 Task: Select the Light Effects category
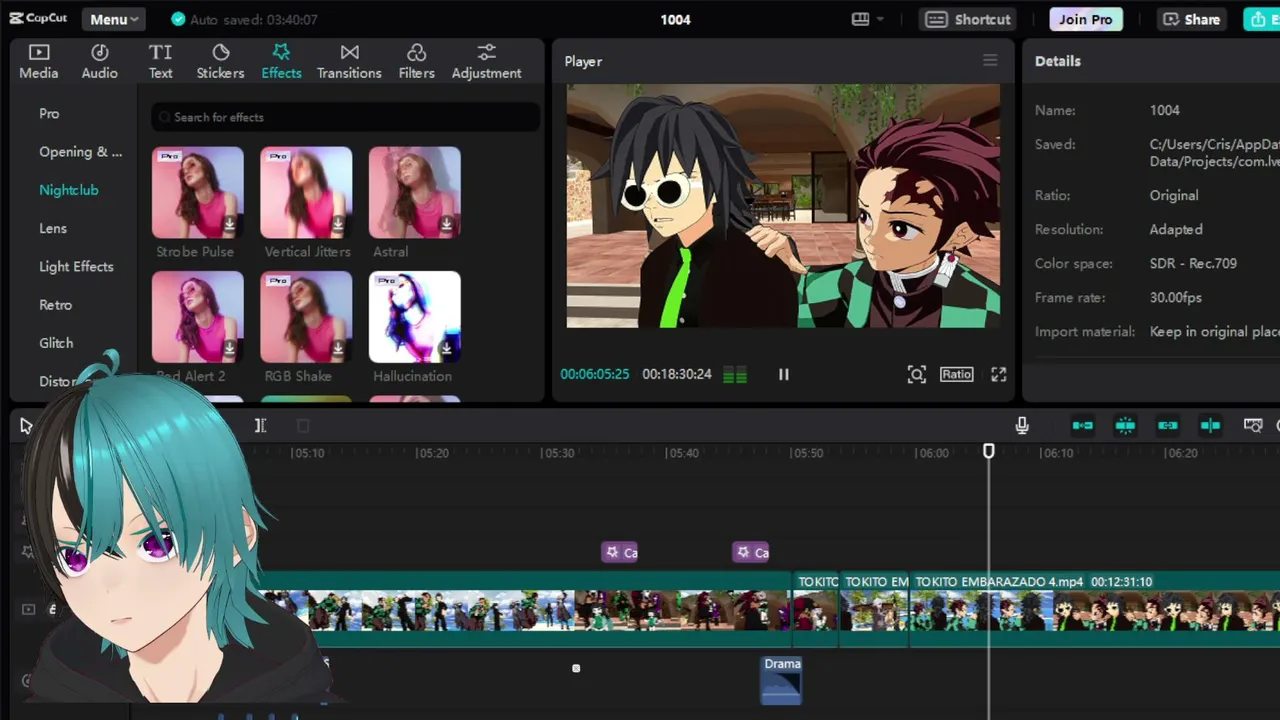point(76,266)
